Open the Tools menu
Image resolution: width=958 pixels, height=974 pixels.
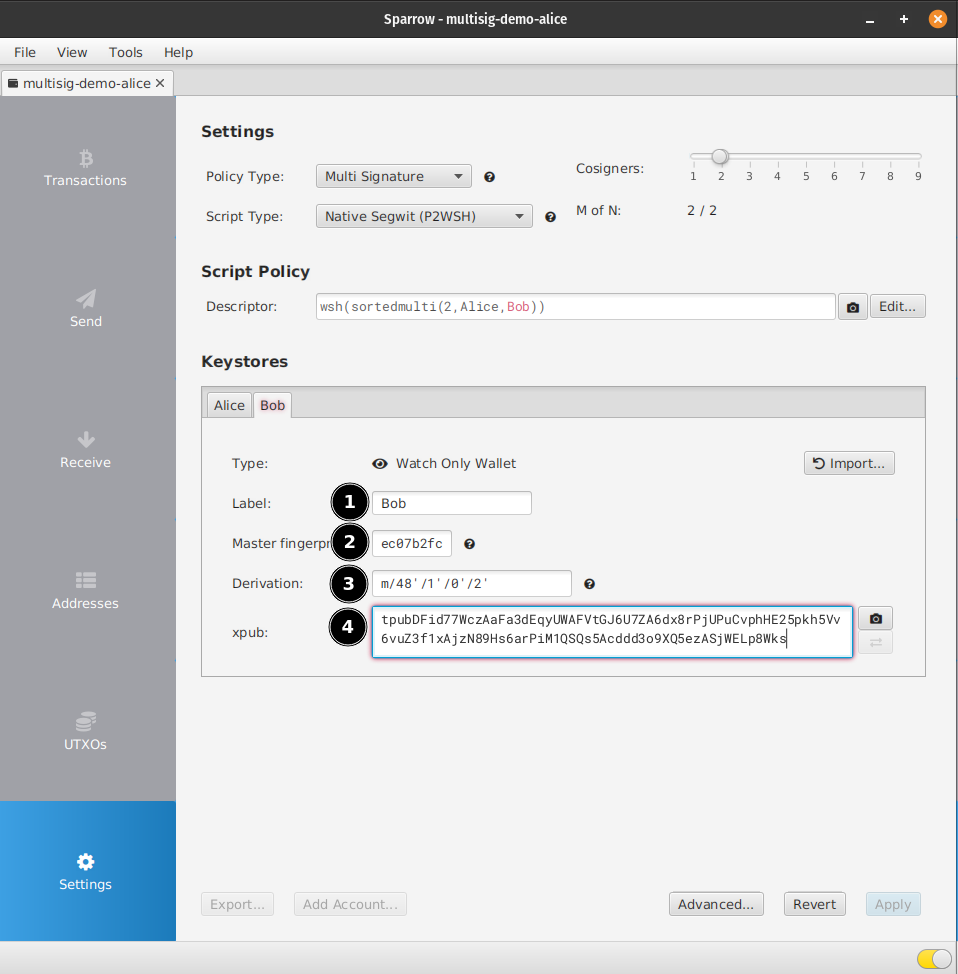[x=125, y=52]
